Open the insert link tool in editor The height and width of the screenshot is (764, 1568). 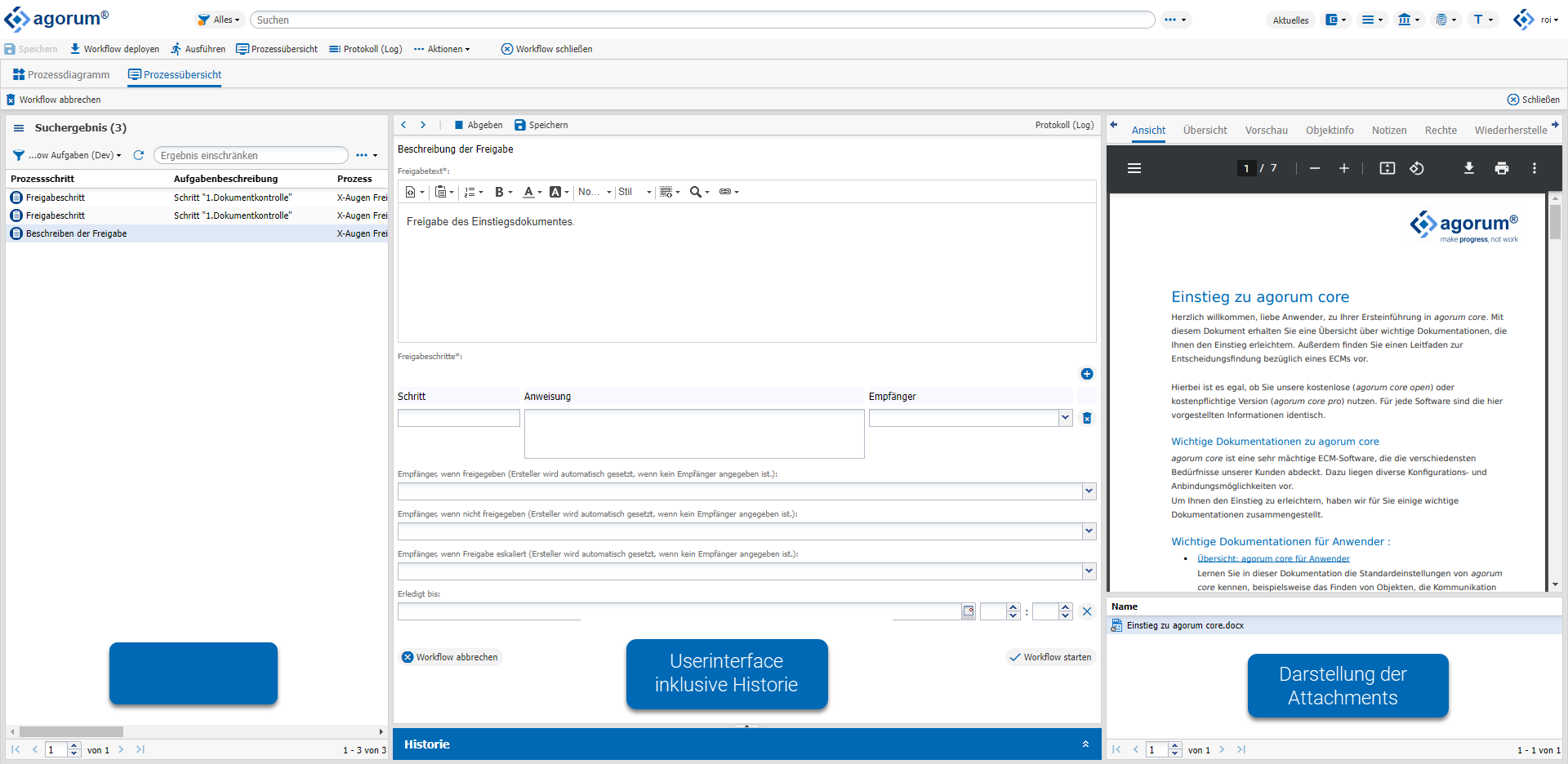click(728, 192)
